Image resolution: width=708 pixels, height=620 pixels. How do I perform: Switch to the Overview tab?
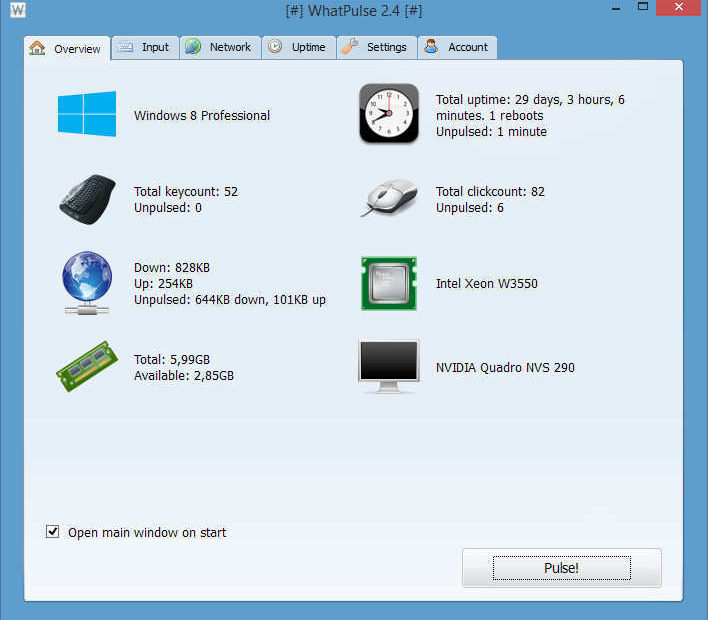[x=67, y=48]
